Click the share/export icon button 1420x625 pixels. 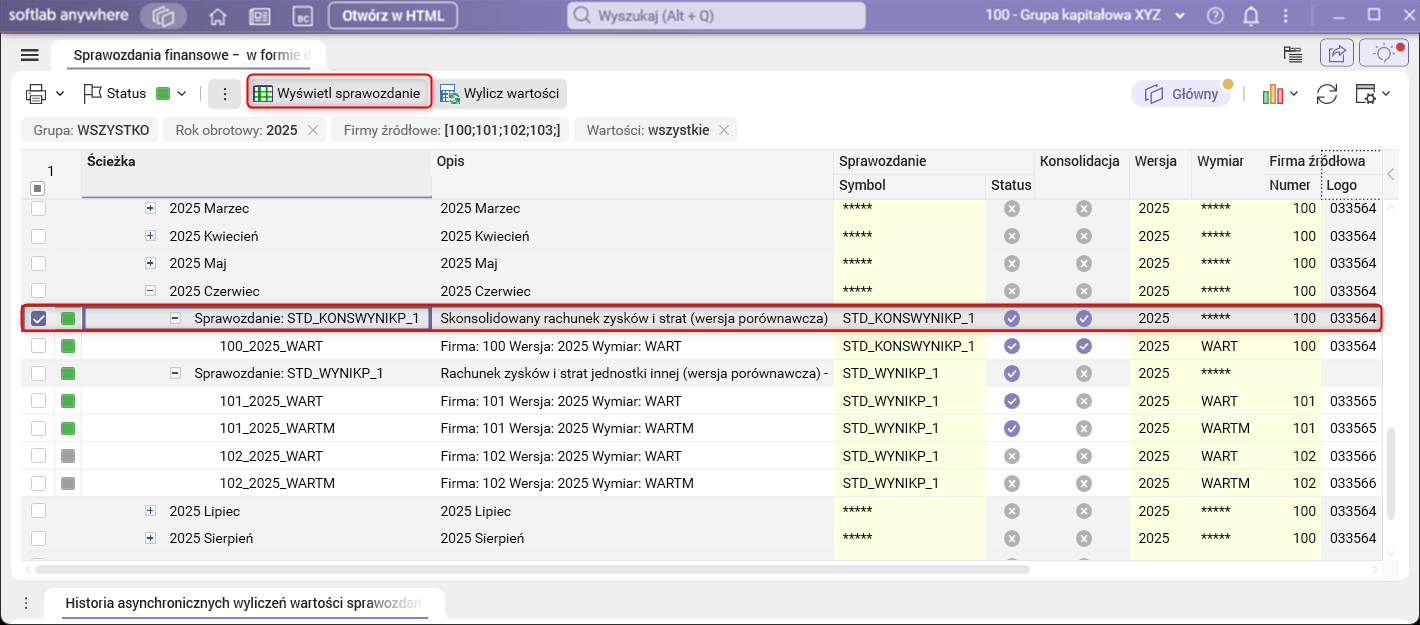[x=1337, y=54]
